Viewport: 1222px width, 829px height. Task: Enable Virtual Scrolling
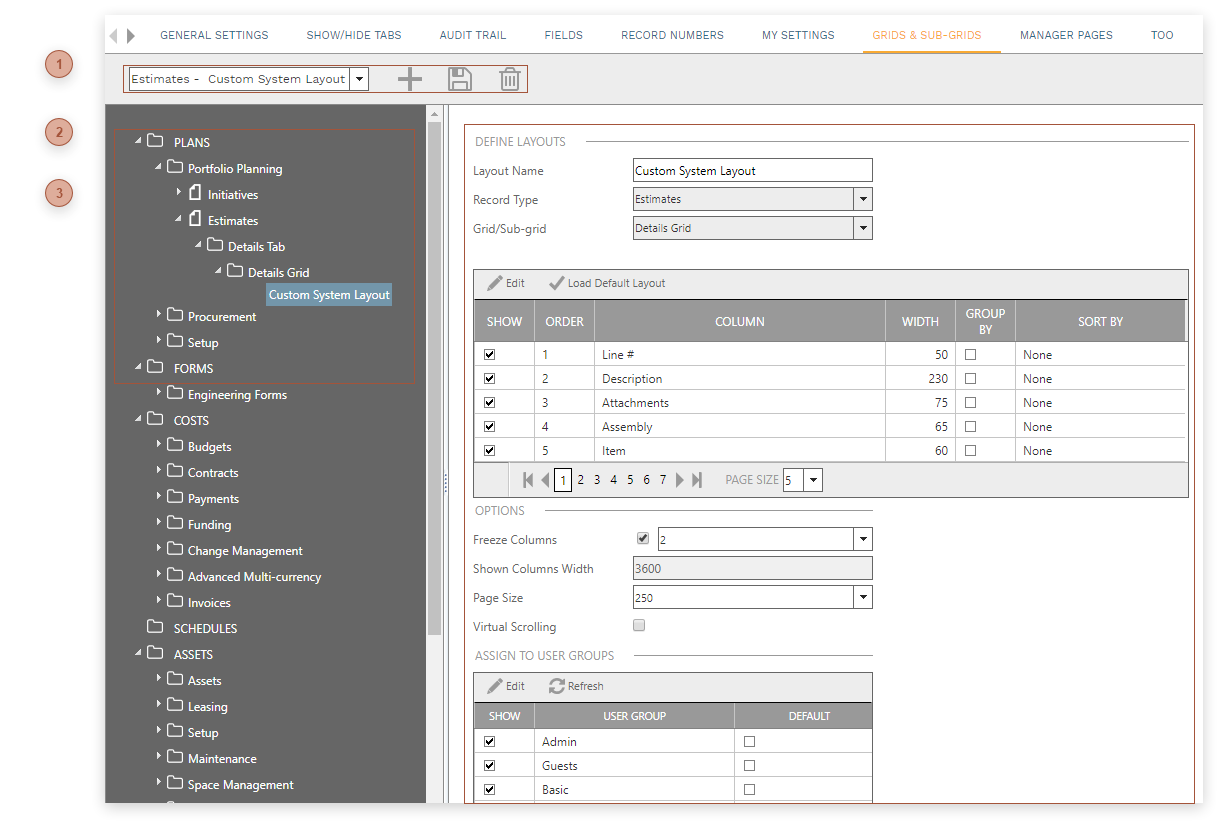[x=639, y=625]
